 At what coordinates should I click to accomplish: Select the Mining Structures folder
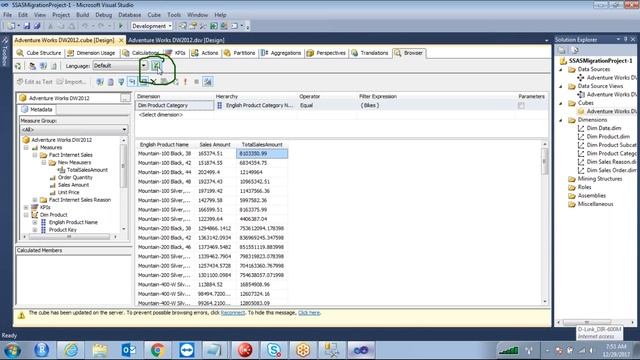point(600,179)
